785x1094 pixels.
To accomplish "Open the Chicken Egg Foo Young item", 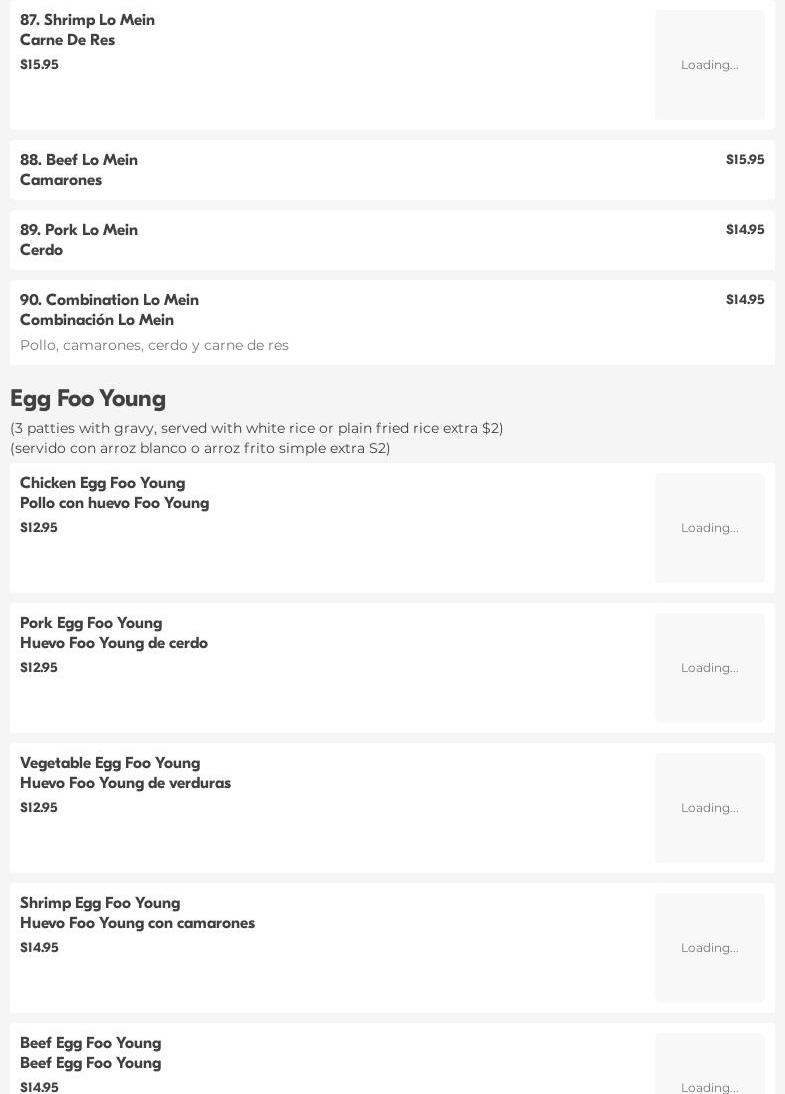I will coord(392,528).
